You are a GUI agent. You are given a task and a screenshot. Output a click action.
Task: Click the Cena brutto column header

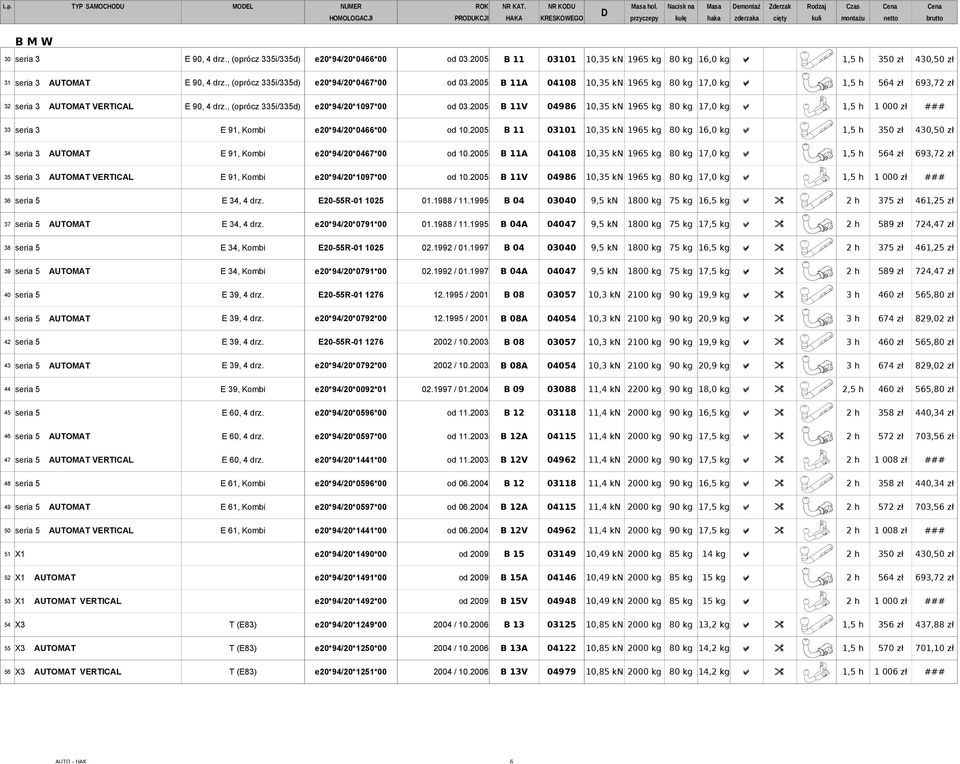point(934,12)
